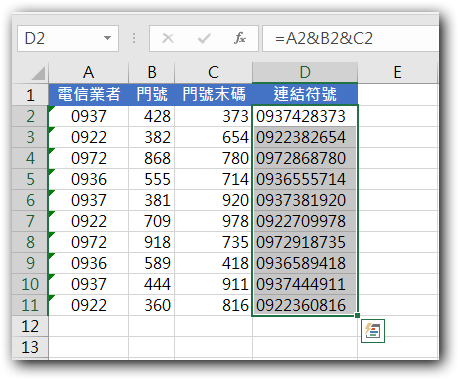Click header cell 門號 in column B

click(x=152, y=95)
